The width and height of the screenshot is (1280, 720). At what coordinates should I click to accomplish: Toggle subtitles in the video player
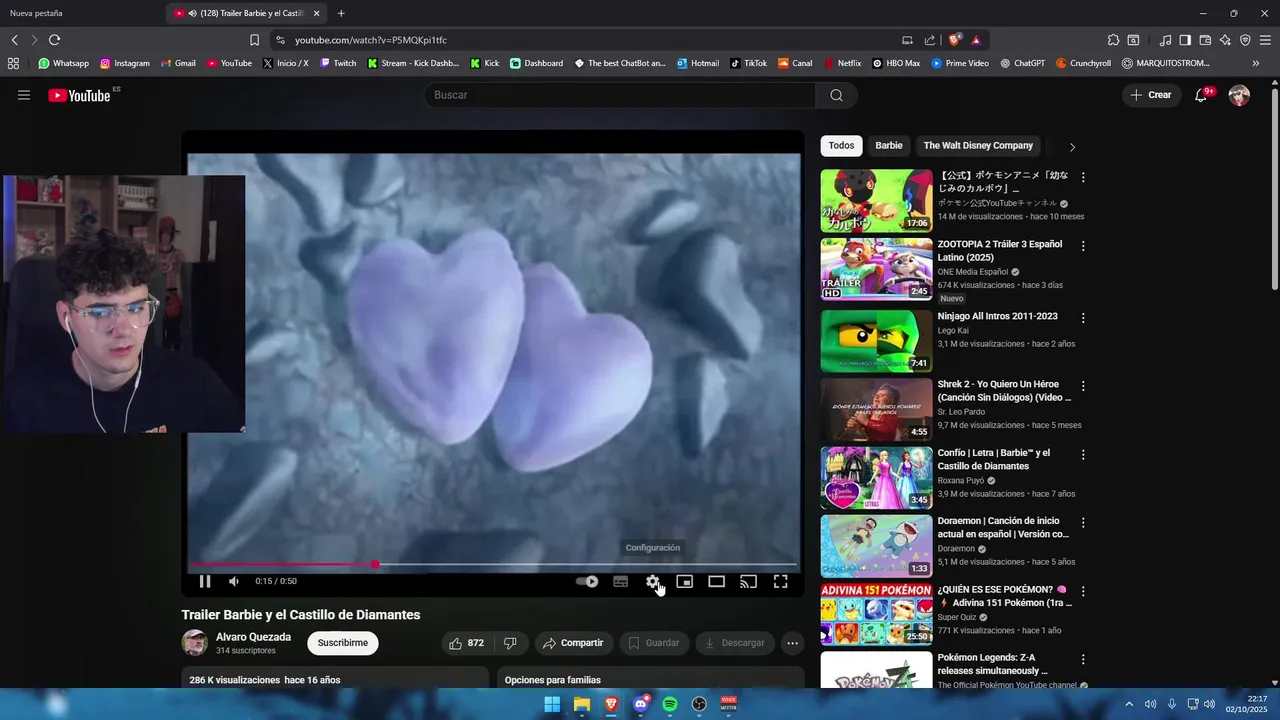621,581
